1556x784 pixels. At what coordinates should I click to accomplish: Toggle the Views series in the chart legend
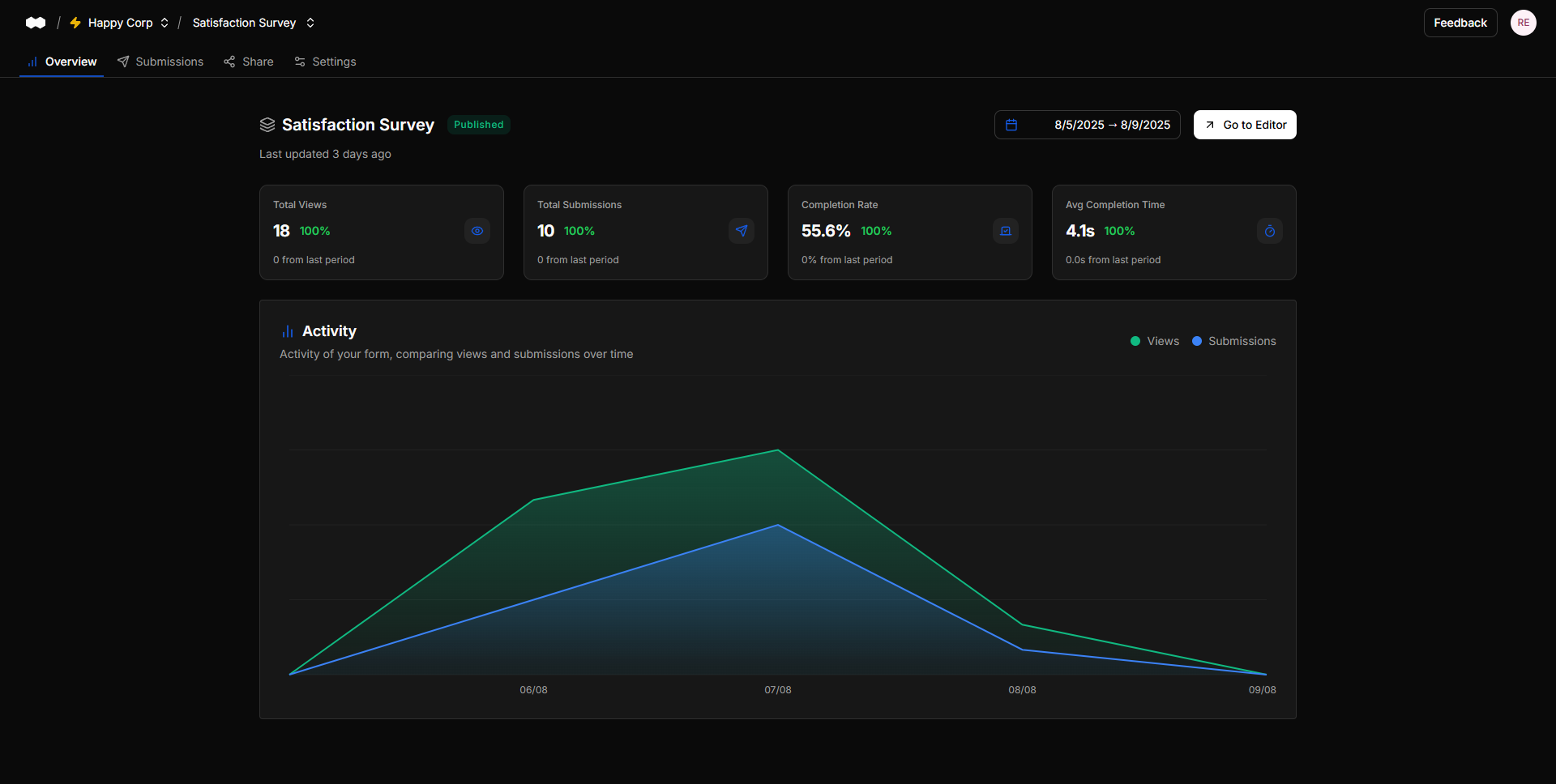1154,341
